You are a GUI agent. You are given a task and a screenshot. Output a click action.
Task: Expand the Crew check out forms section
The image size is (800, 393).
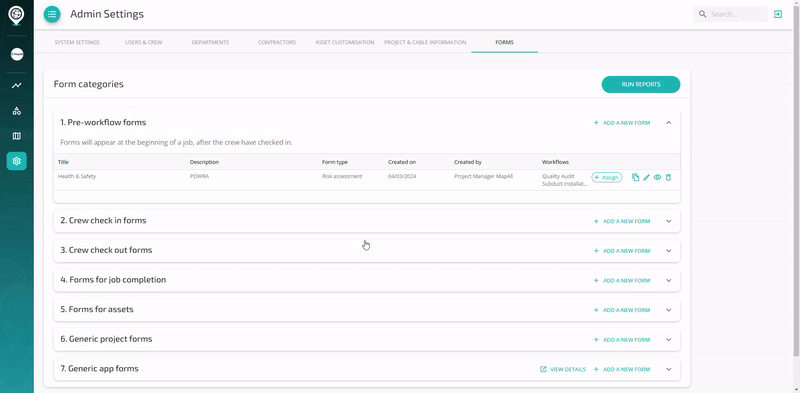[668, 251]
